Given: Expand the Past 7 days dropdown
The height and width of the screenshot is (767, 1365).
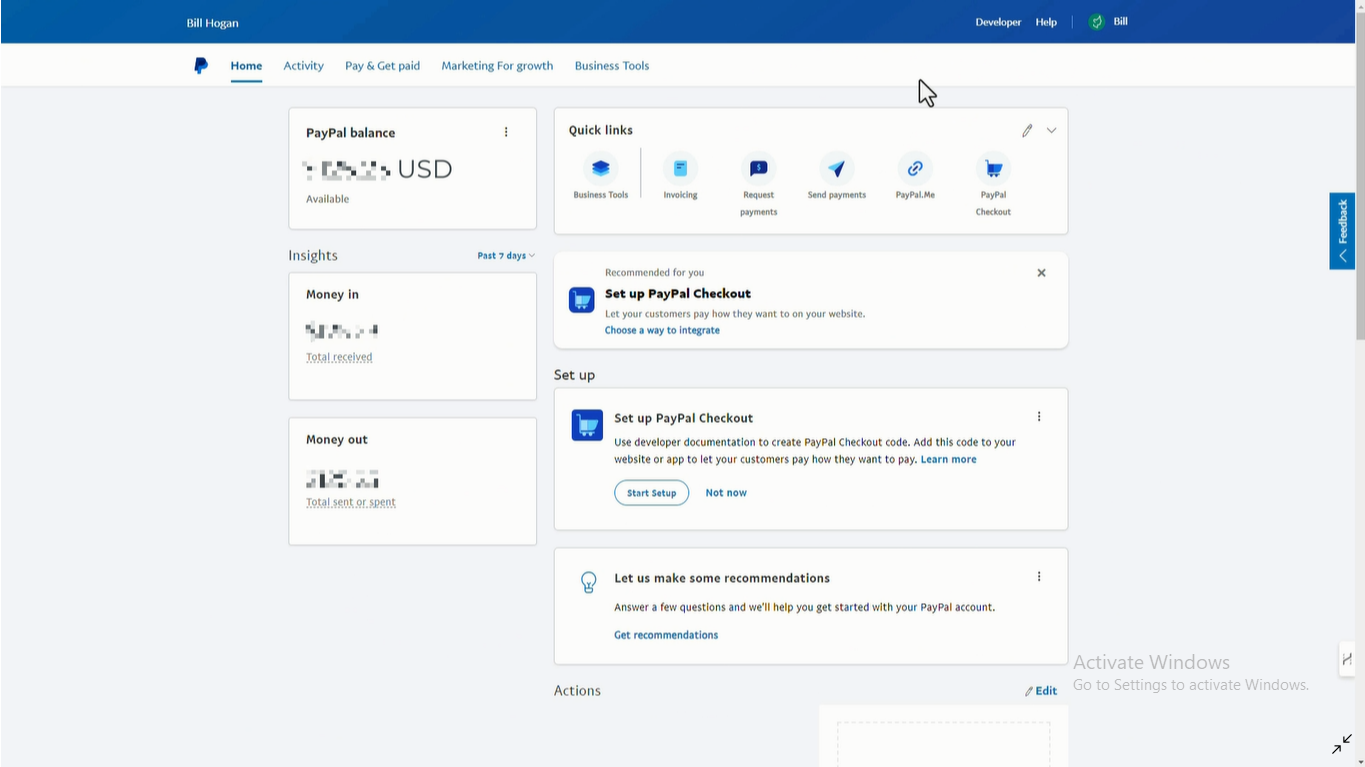Looking at the screenshot, I should coord(506,256).
